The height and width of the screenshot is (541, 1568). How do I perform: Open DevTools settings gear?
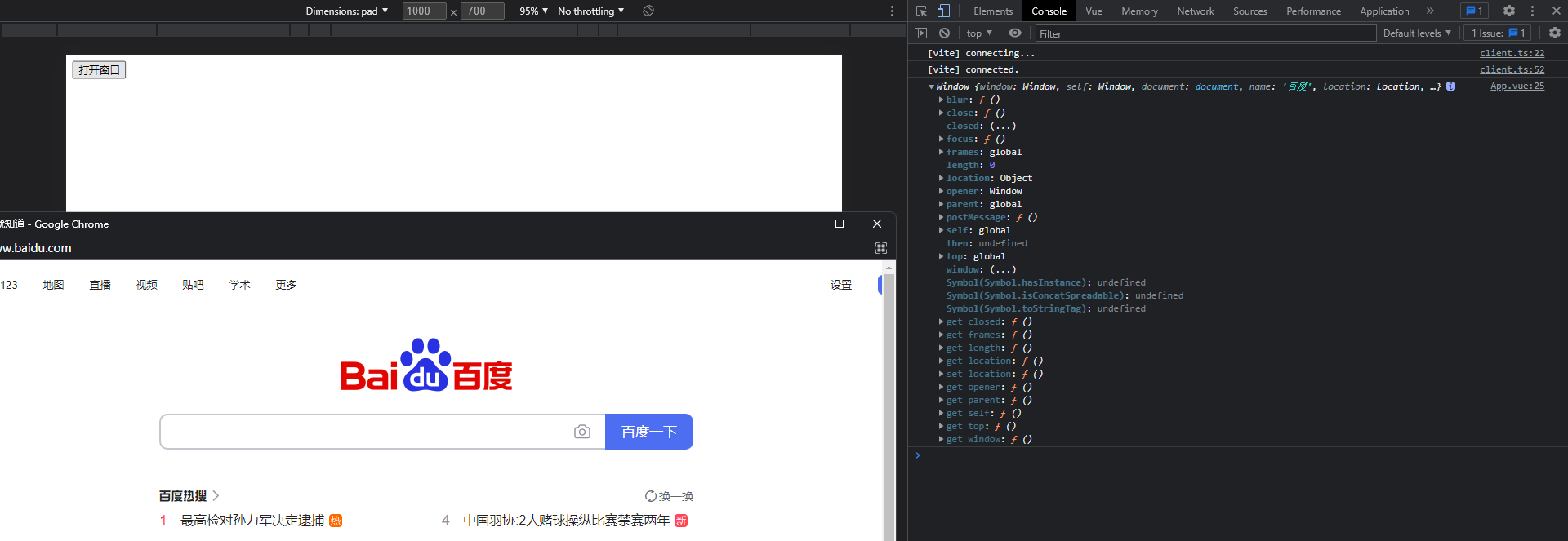[x=1509, y=11]
